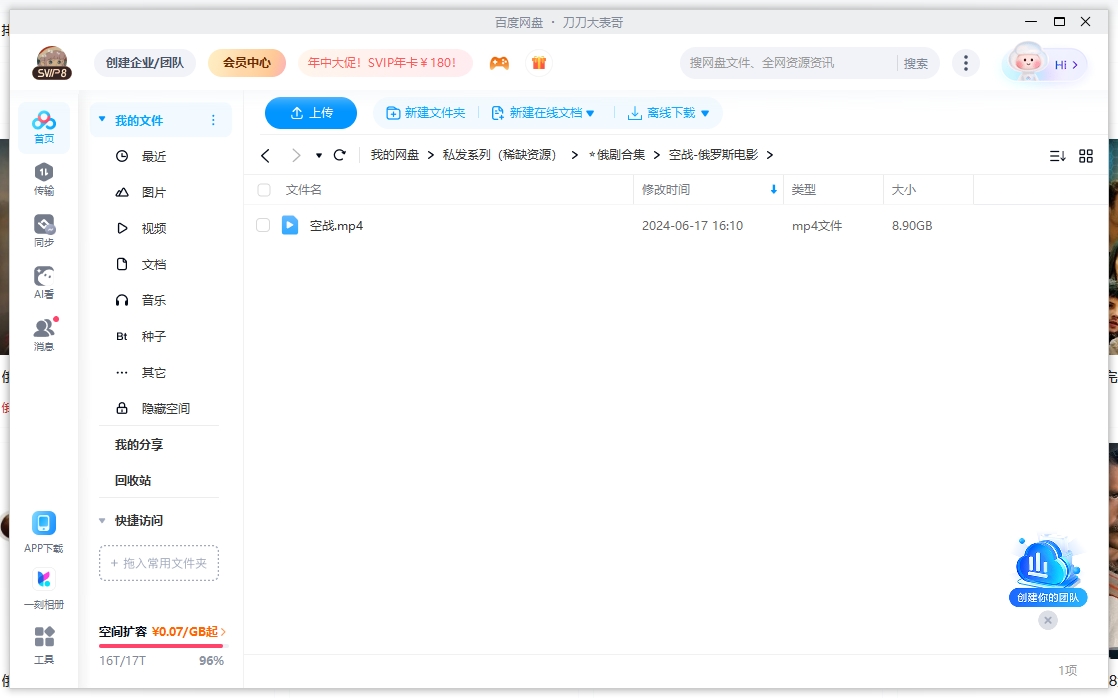Click the 上传 (Upload) button
1118x698 pixels.
(x=311, y=113)
